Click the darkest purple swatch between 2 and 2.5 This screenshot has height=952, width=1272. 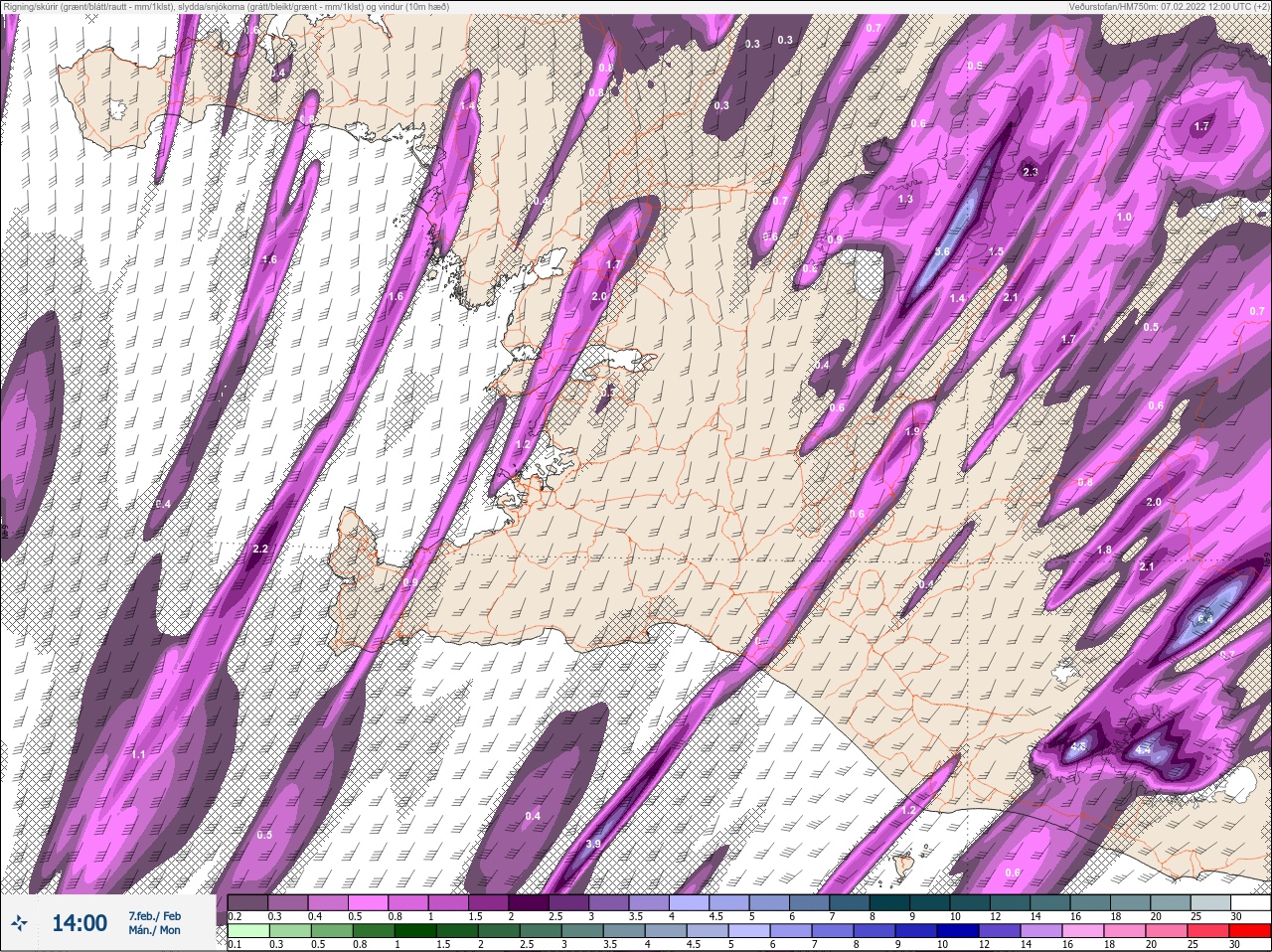pyautogui.click(x=528, y=903)
